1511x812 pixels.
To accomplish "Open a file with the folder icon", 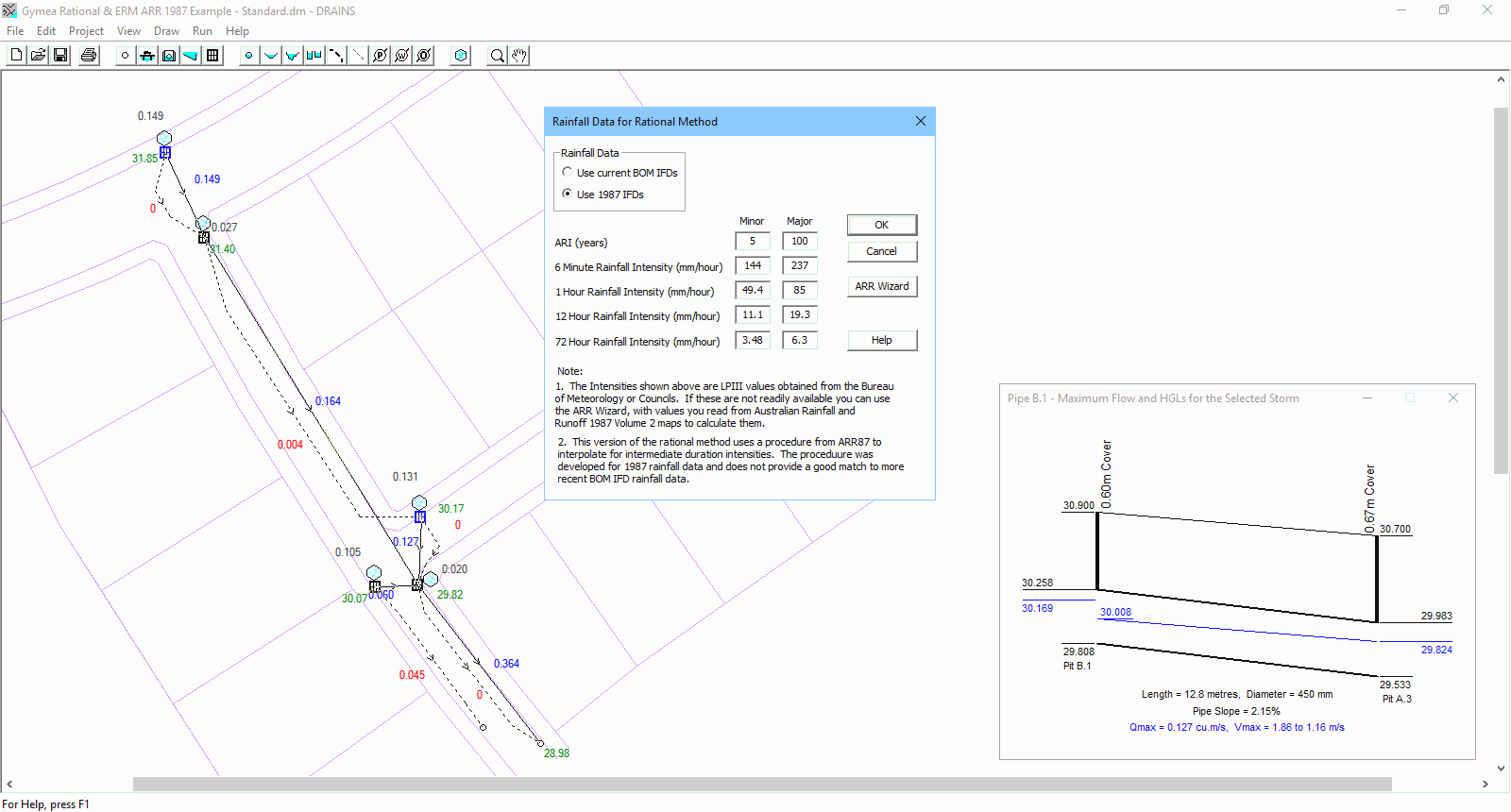I will pos(38,56).
